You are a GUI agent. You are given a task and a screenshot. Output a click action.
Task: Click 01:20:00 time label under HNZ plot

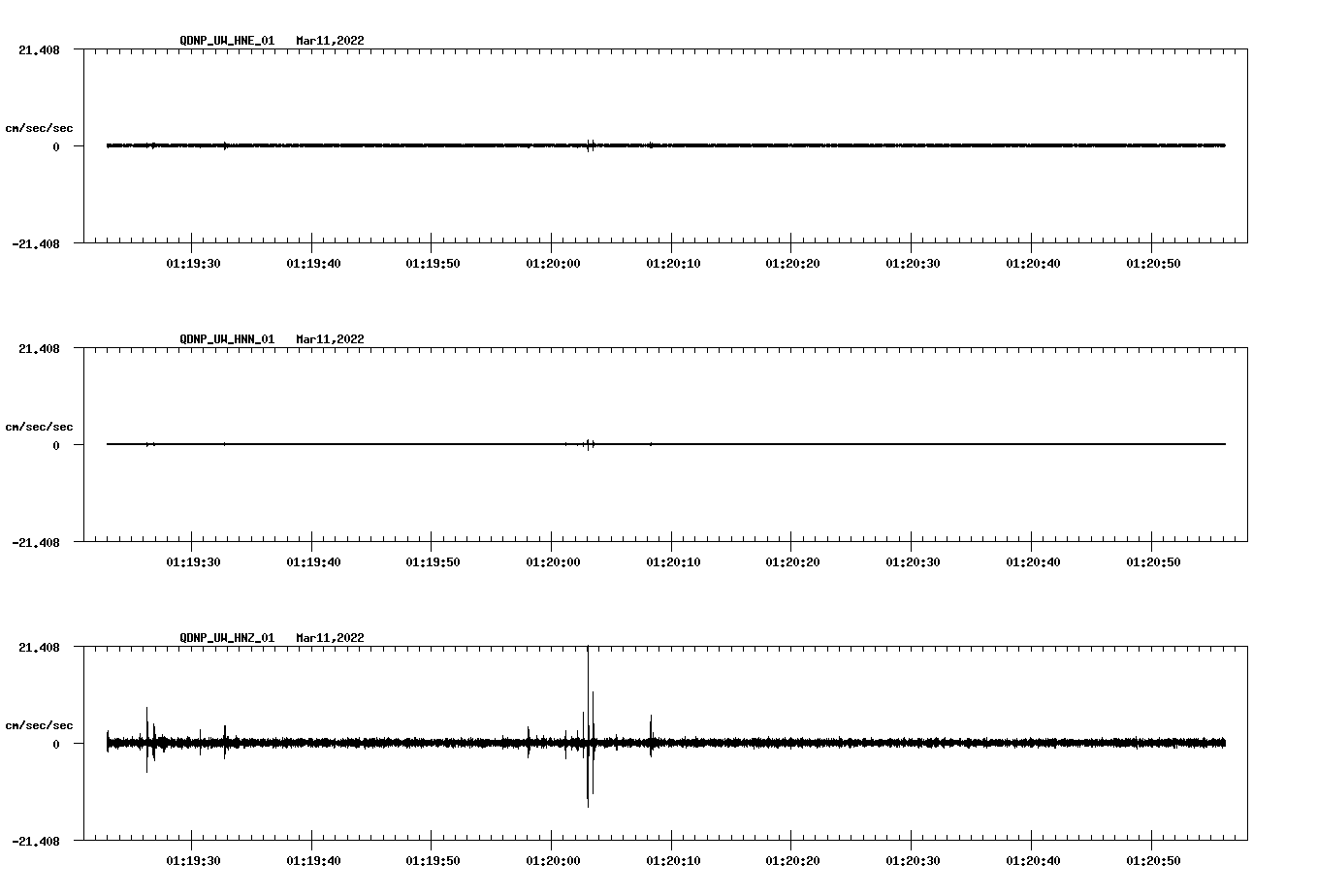tap(552, 861)
